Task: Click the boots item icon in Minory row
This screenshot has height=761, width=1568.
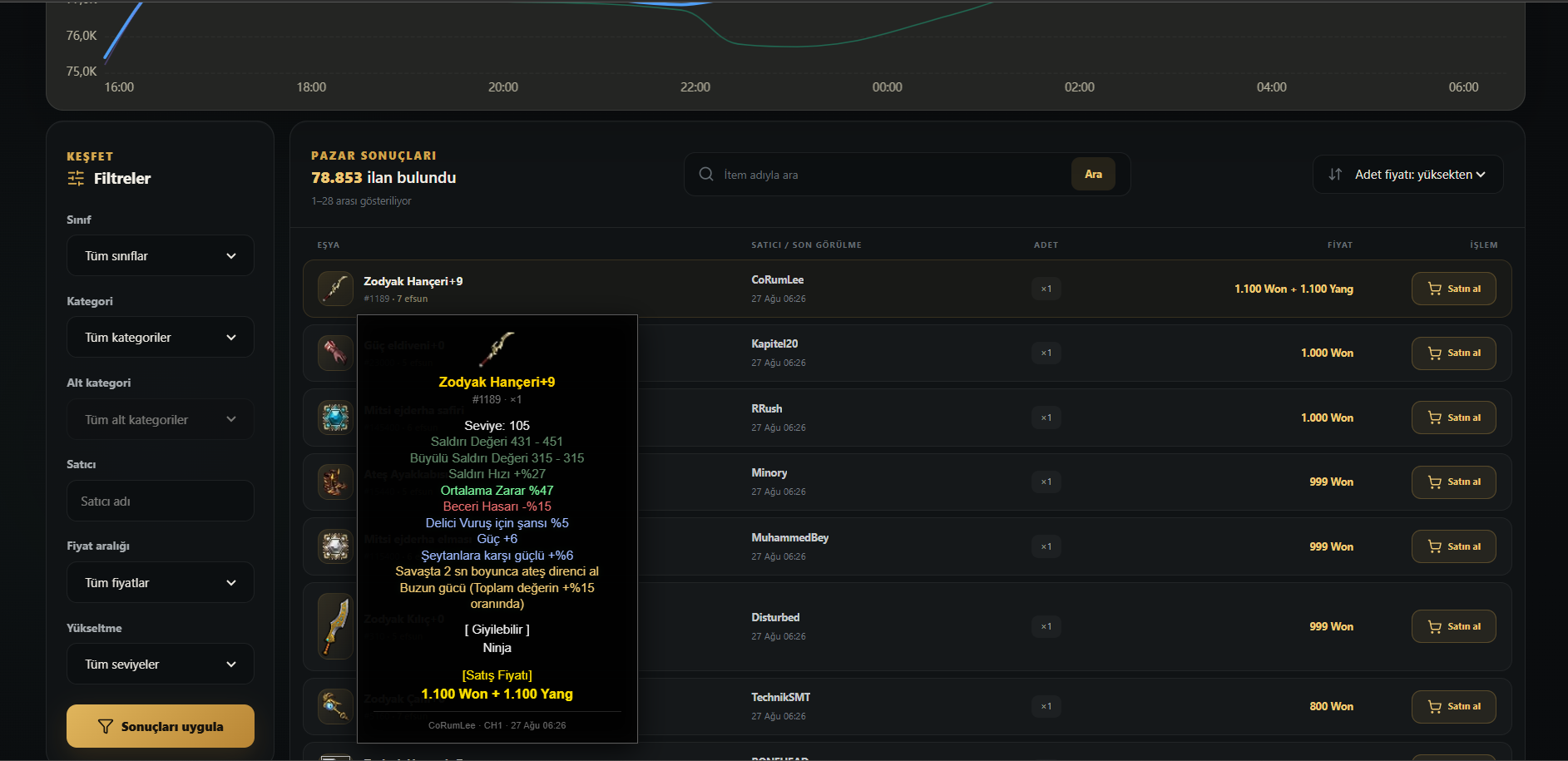Action: (335, 482)
